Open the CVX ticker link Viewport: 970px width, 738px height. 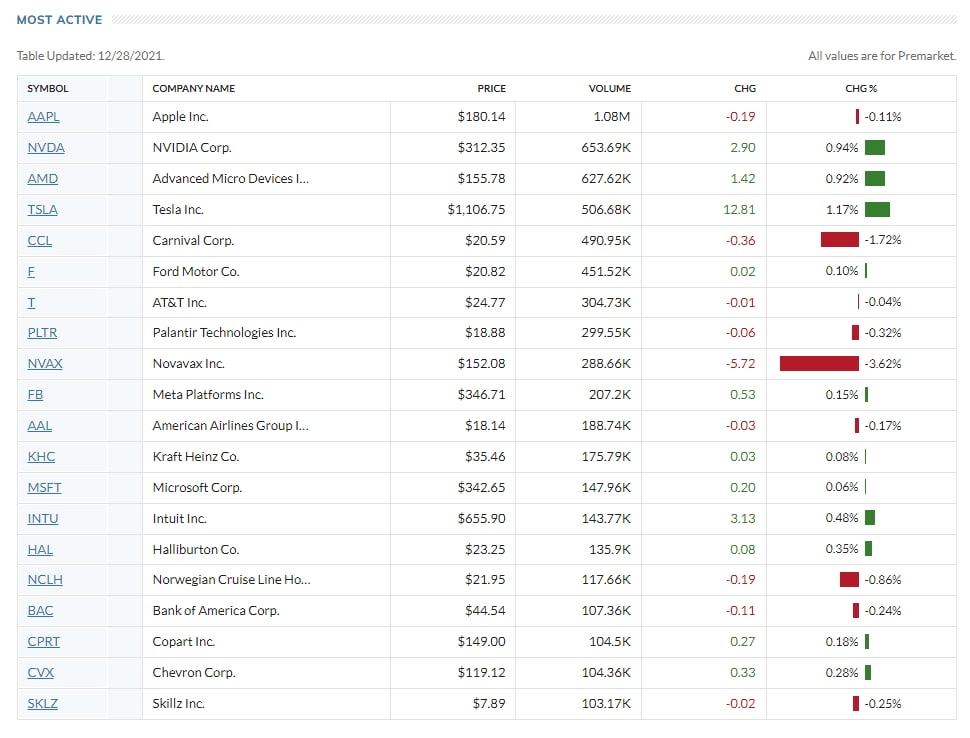[41, 672]
